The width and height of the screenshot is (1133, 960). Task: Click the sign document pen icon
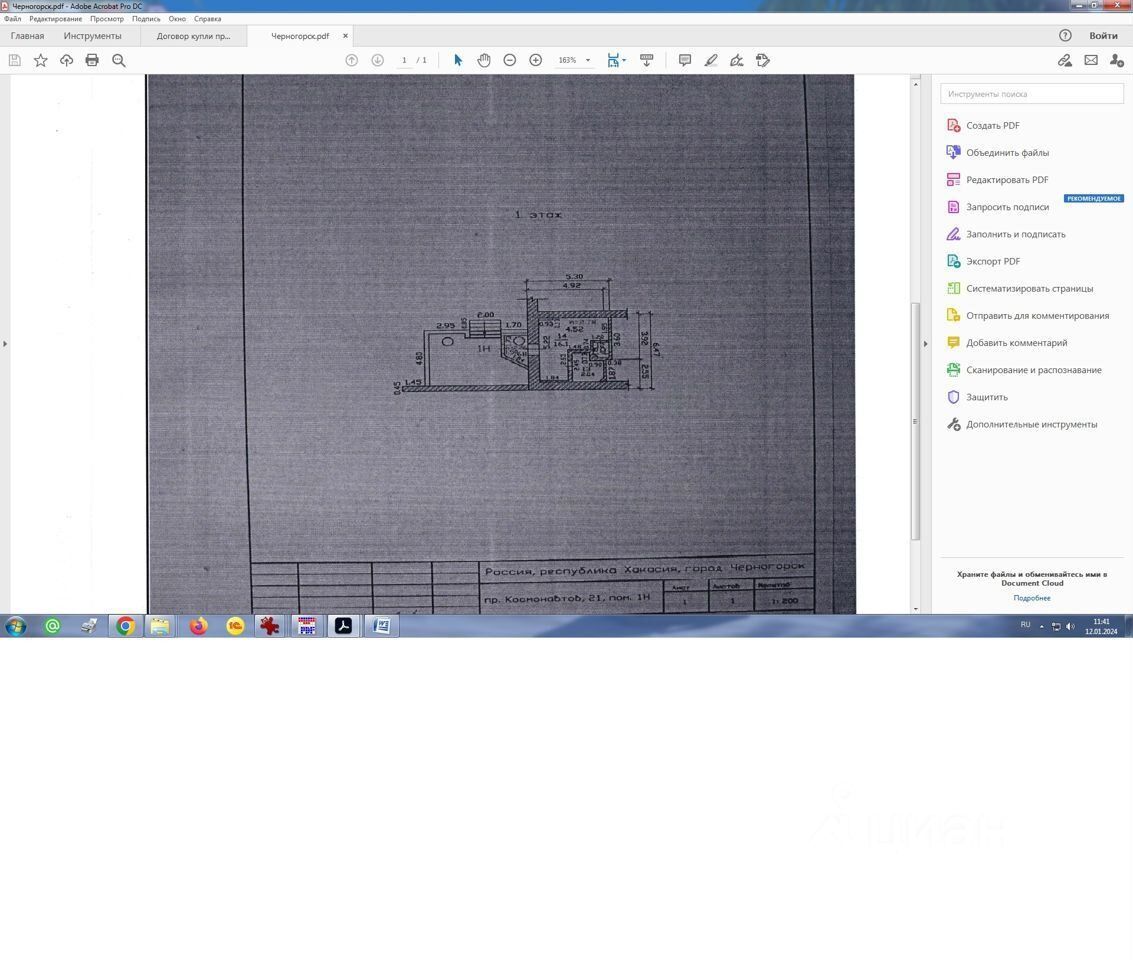737,61
